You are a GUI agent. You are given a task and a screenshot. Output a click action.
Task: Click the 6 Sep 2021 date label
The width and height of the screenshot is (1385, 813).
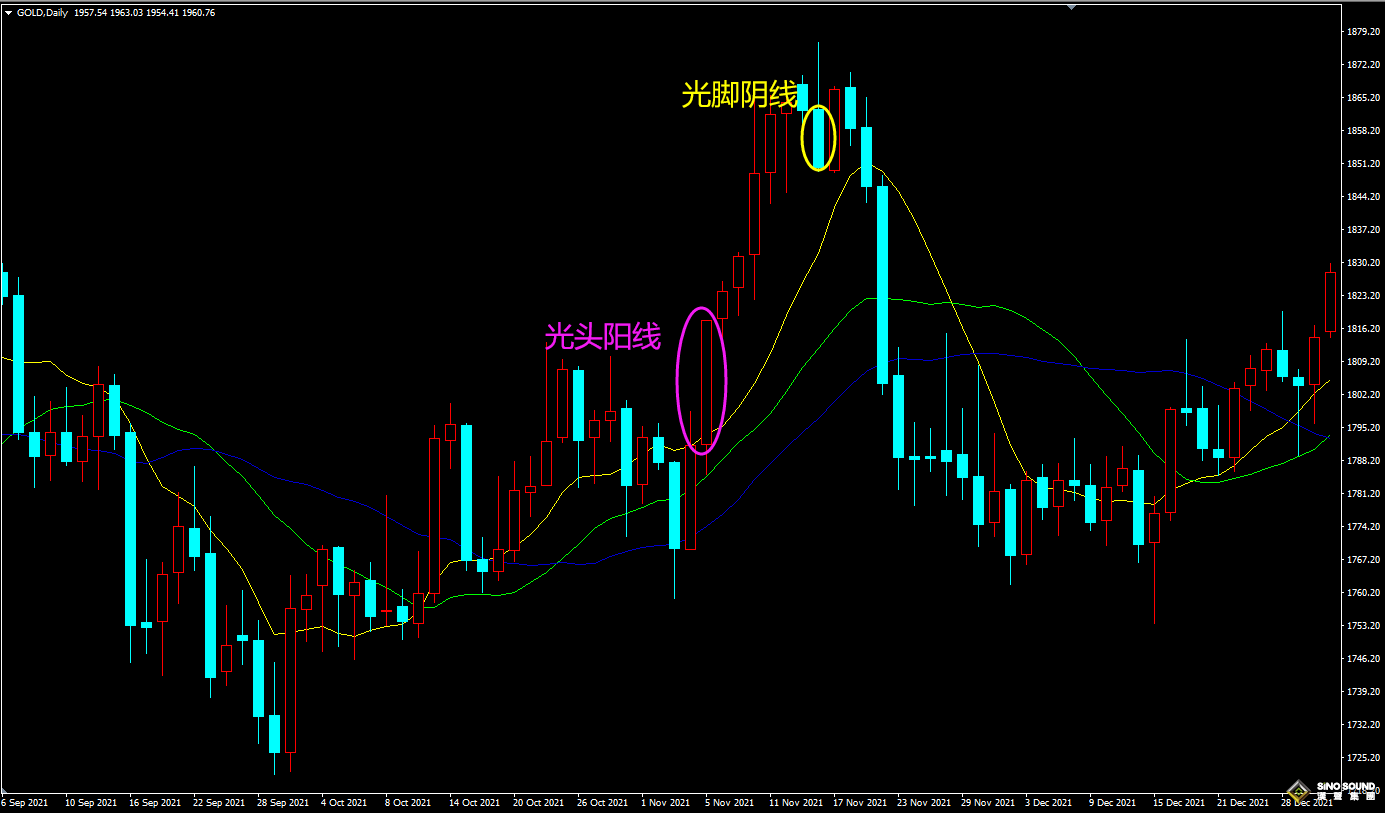pos(24,802)
